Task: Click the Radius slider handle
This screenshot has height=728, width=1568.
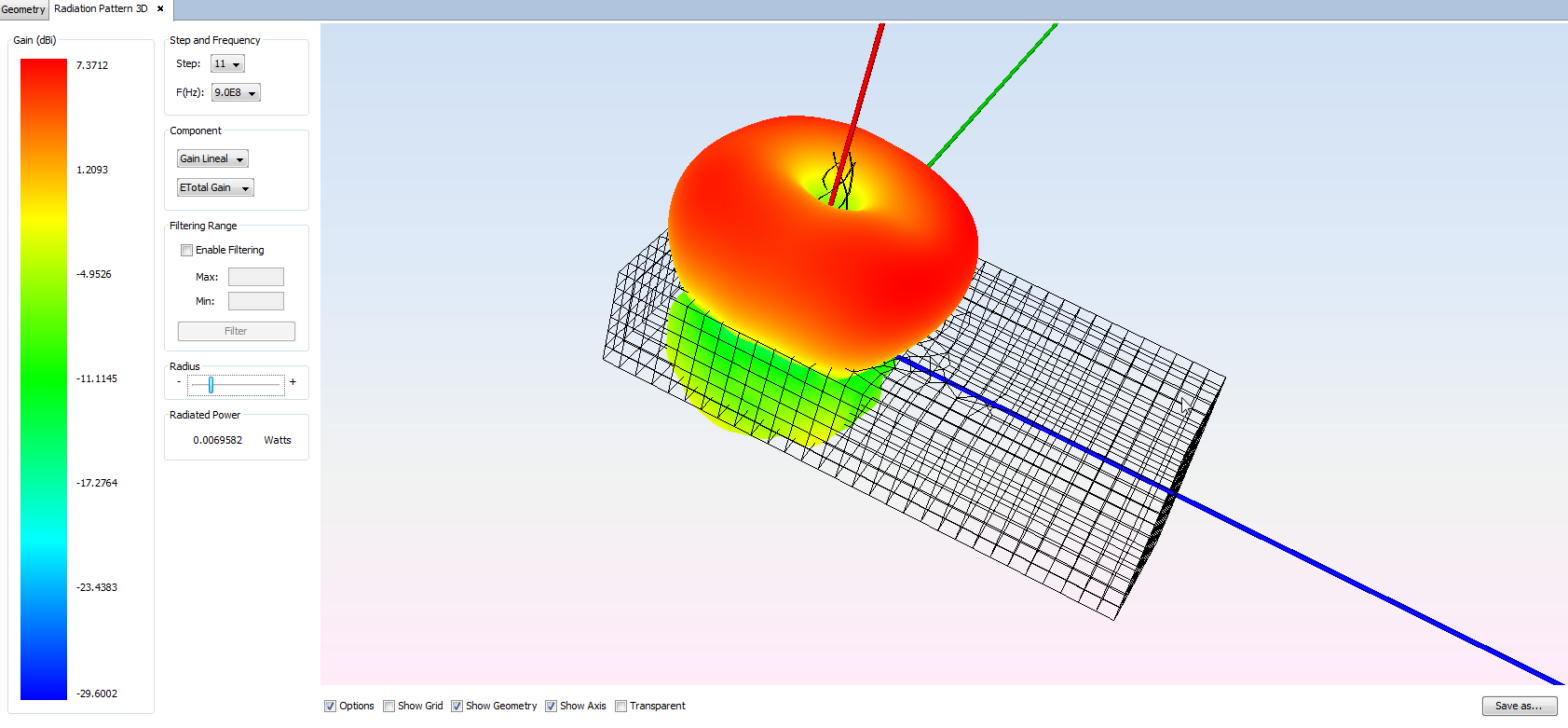Action: tap(211, 385)
